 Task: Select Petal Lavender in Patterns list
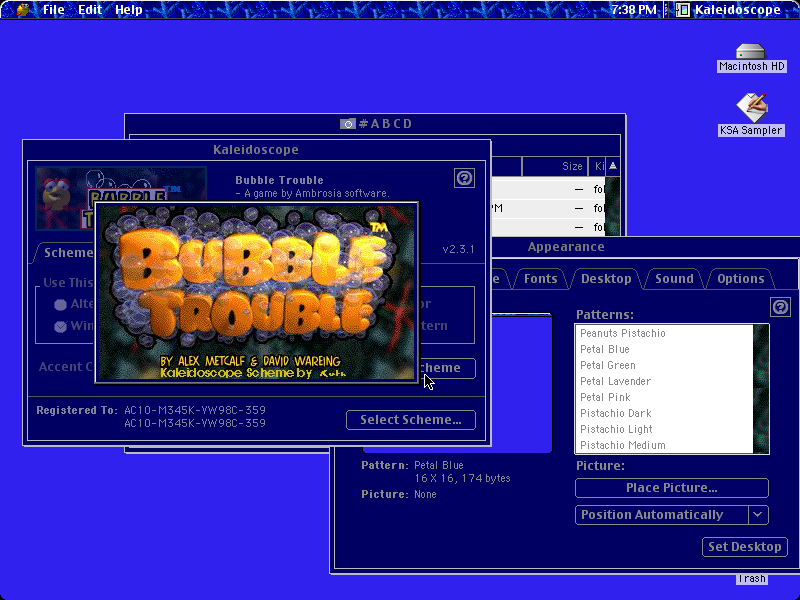(x=664, y=381)
